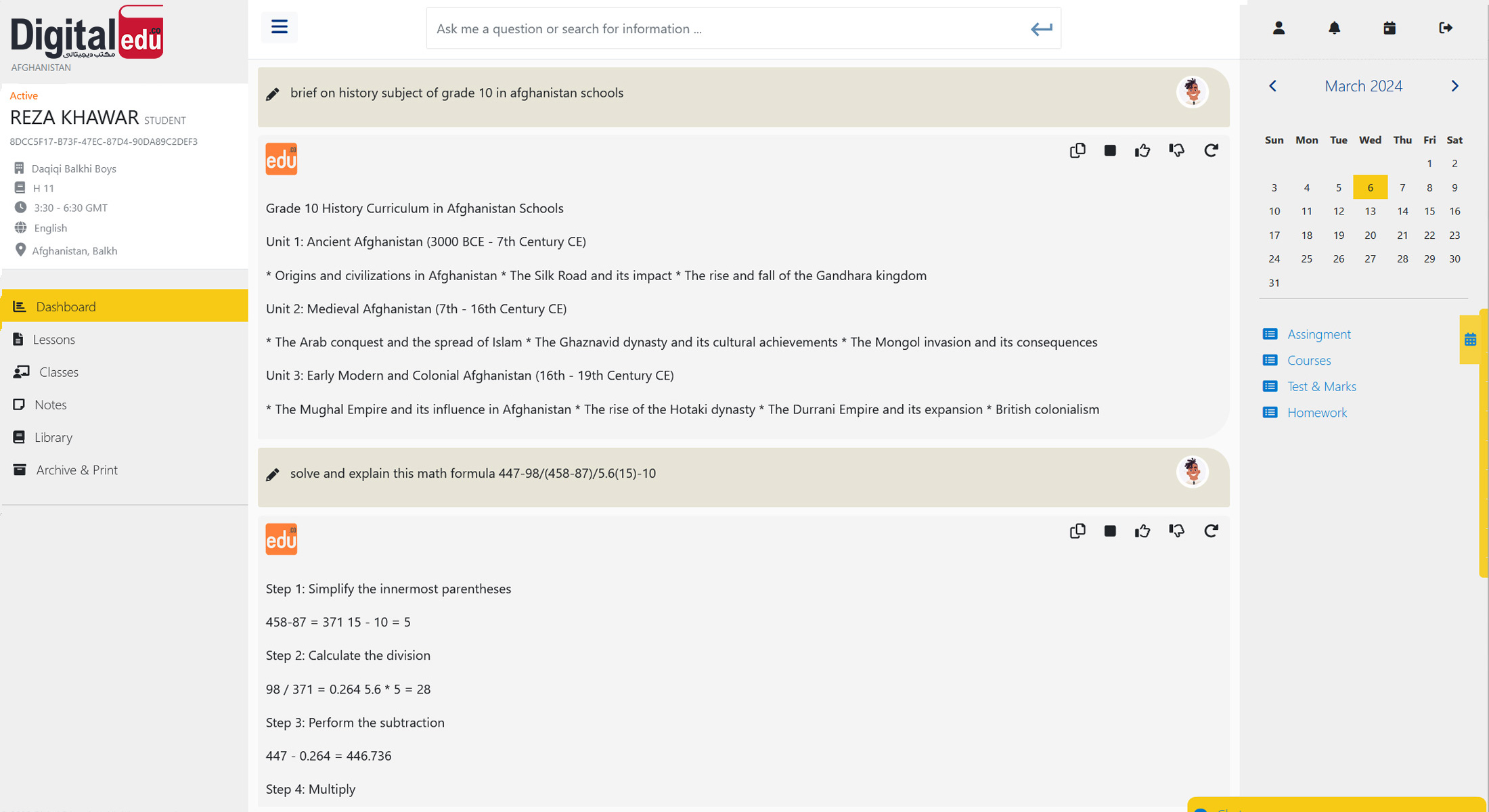This screenshot has height=812, width=1489.
Task: Select March 31 in calendar
Action: pos(1274,283)
